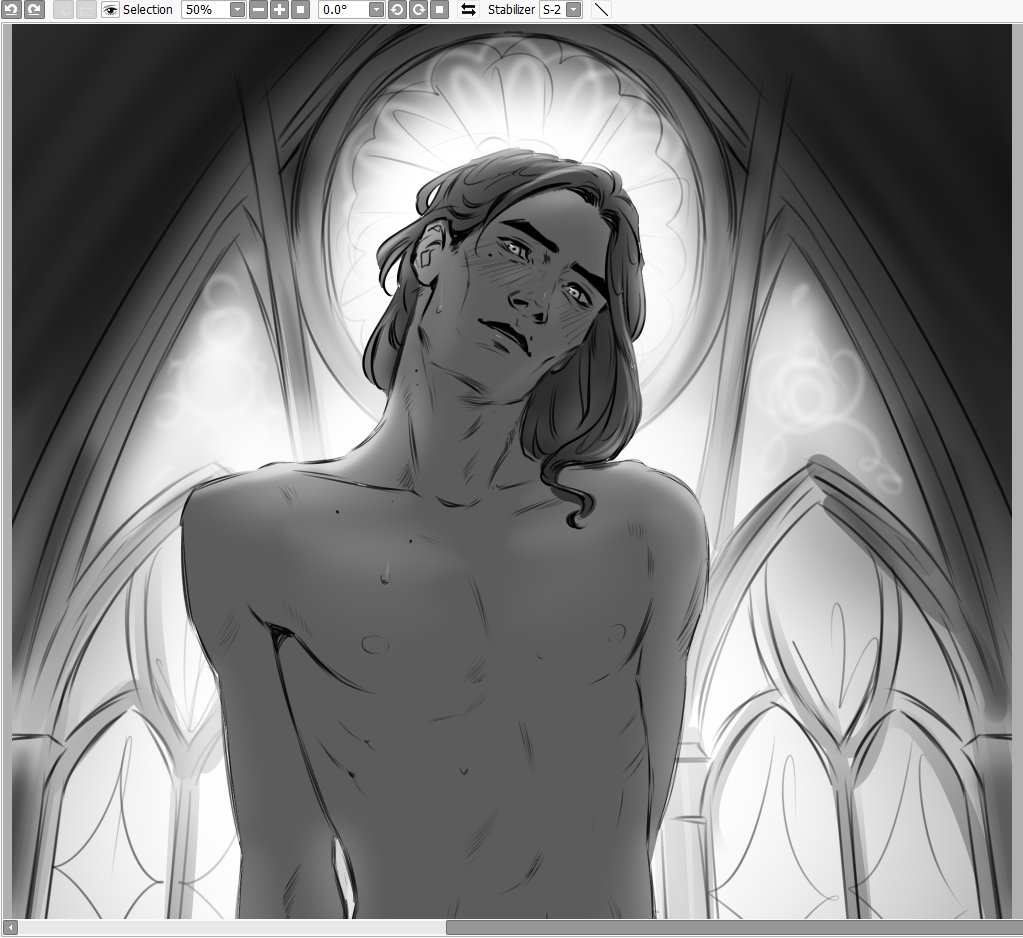Toggle the straight line drawing mode

(x=602, y=10)
